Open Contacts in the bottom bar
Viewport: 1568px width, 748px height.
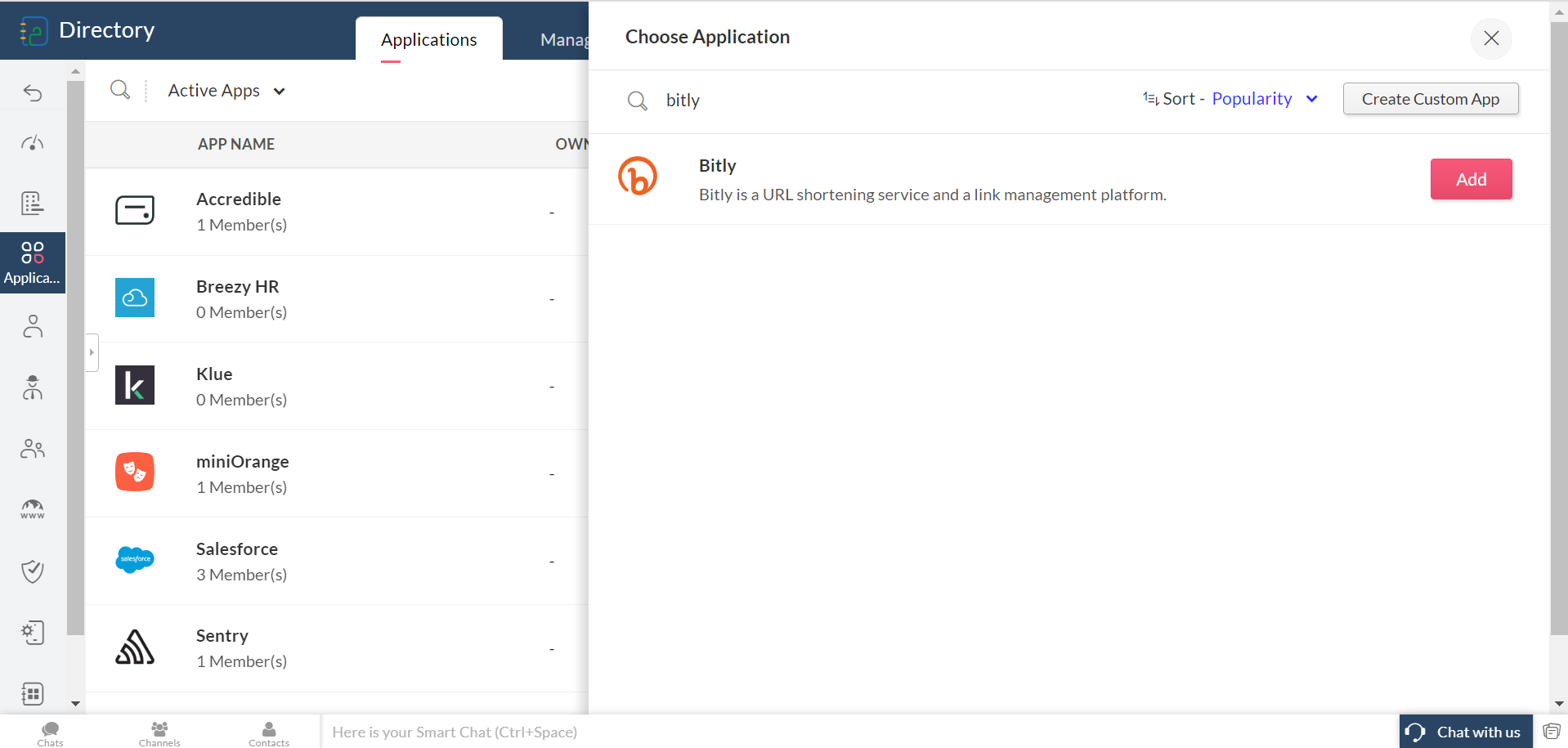coord(269,733)
